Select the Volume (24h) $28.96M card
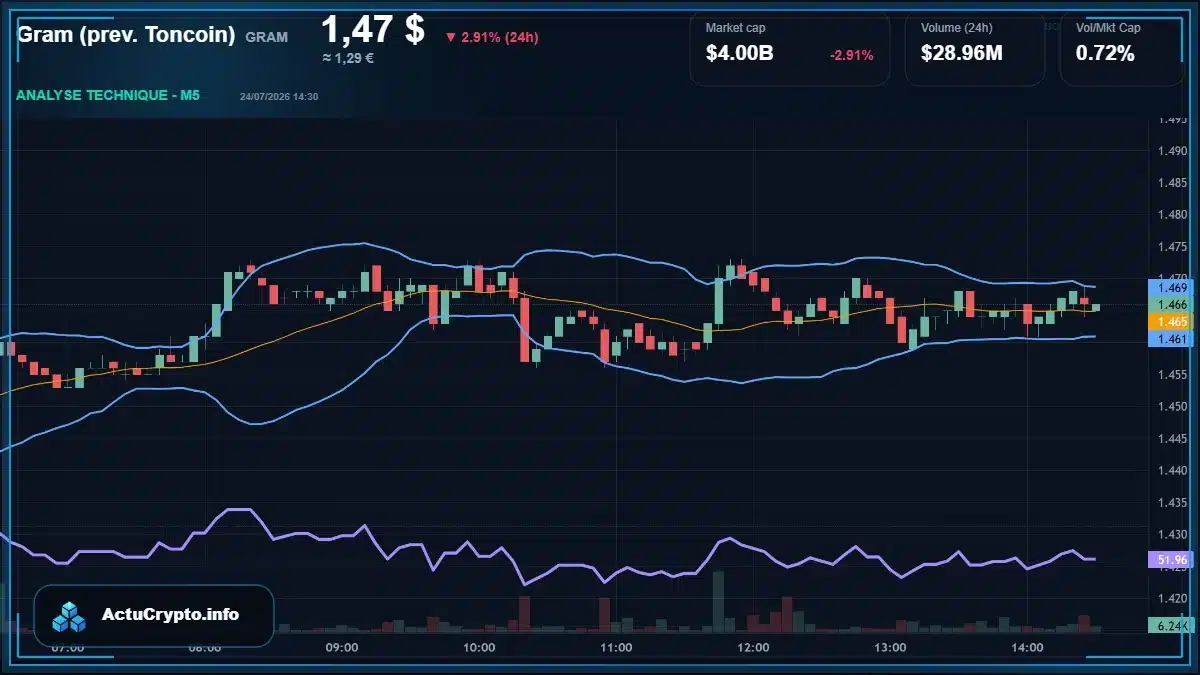Screen dimensions: 1200x675 tap(975, 48)
